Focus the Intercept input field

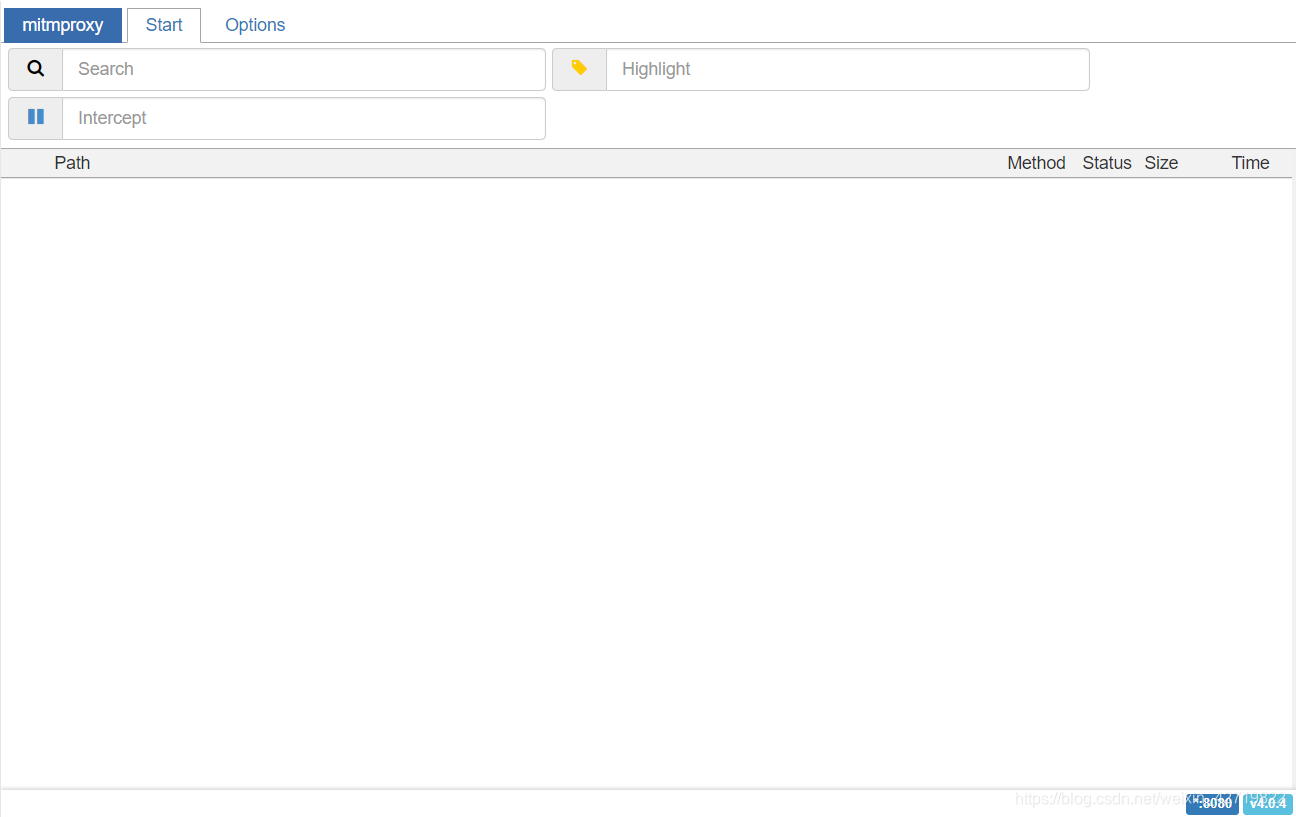point(304,118)
